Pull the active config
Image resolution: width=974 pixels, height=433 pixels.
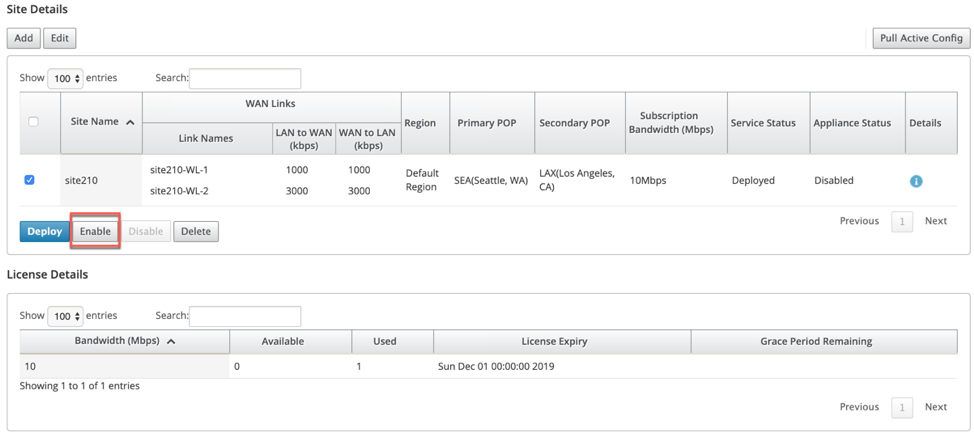(x=921, y=38)
